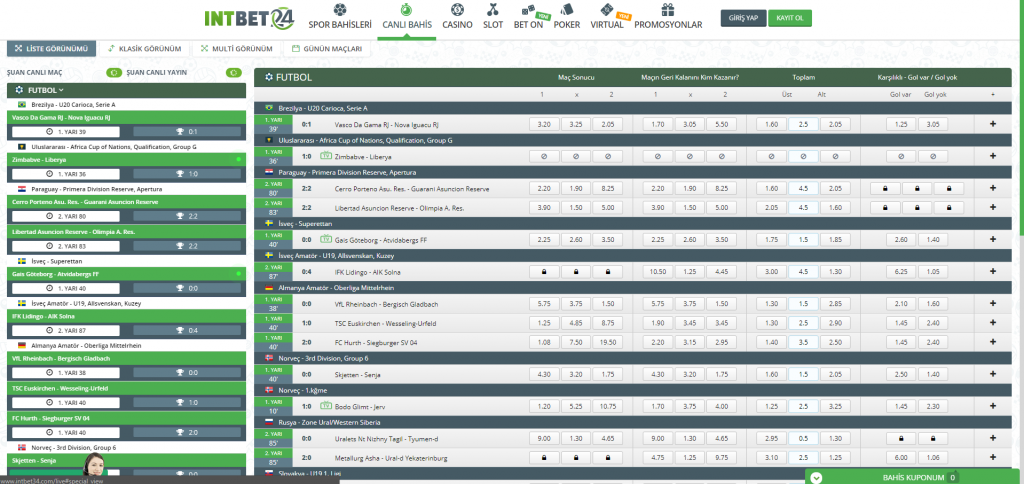The width and height of the screenshot is (1024, 484).
Task: Click the Kayıt Ol register button
Action: click(x=790, y=18)
